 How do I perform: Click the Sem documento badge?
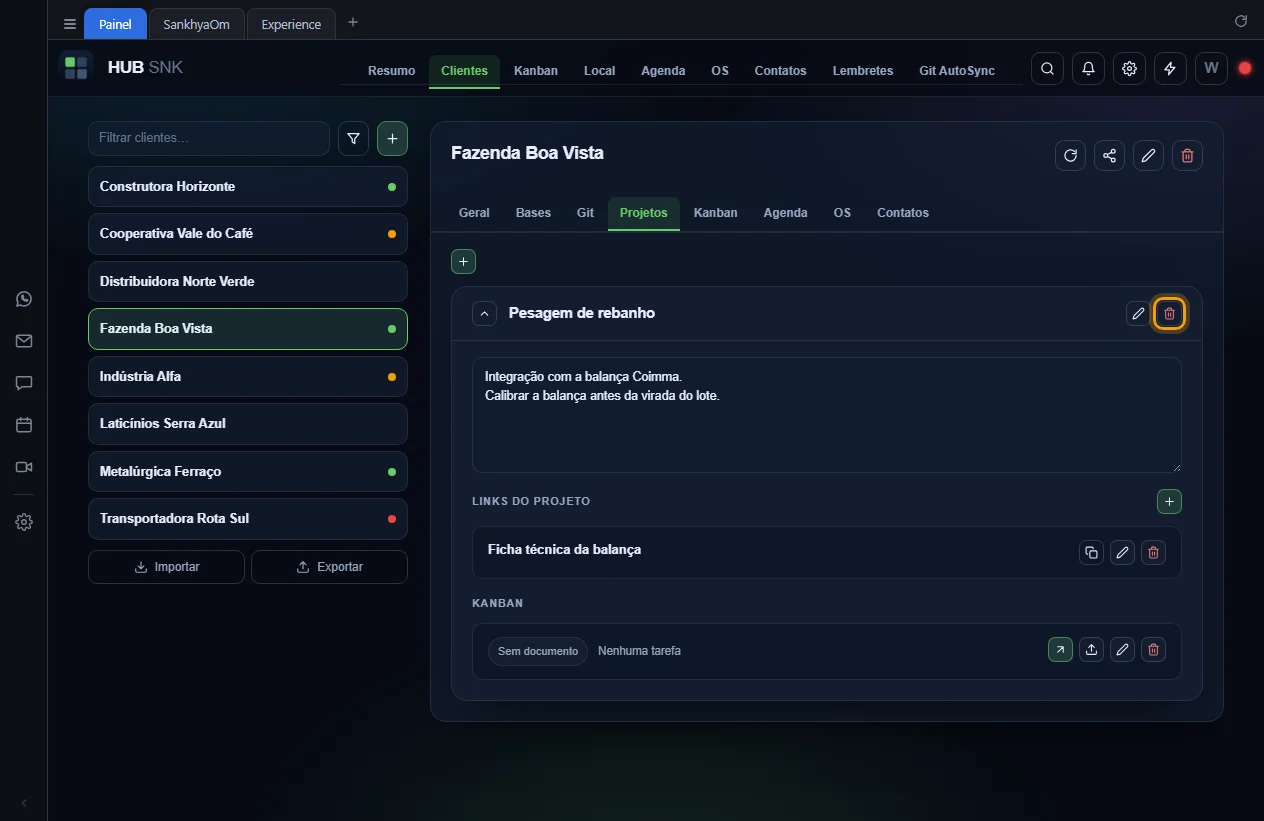(x=538, y=651)
